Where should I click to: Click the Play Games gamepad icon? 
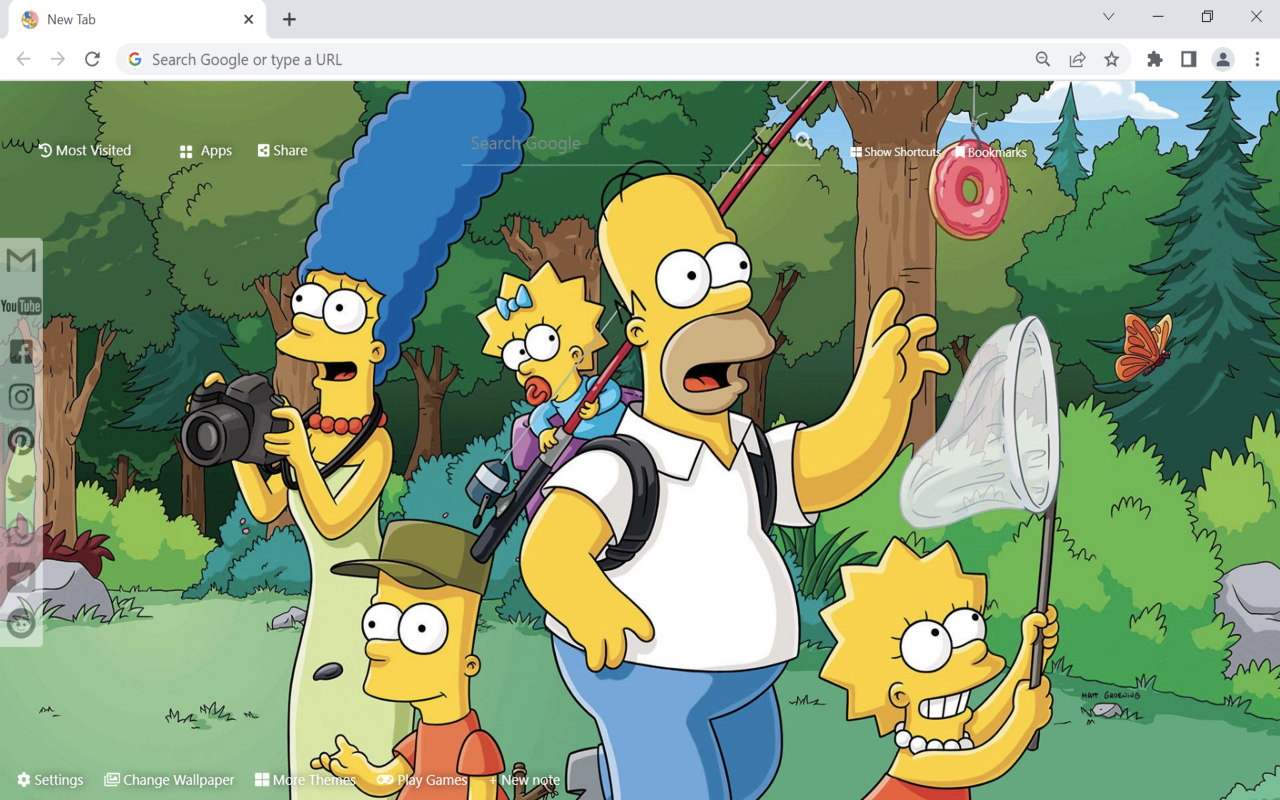click(x=385, y=779)
